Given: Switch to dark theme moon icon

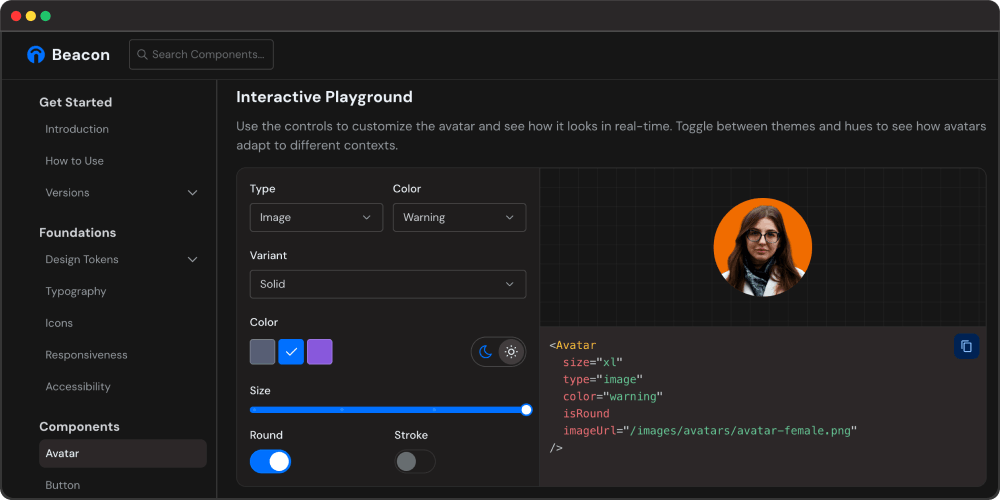Looking at the screenshot, I should point(486,352).
